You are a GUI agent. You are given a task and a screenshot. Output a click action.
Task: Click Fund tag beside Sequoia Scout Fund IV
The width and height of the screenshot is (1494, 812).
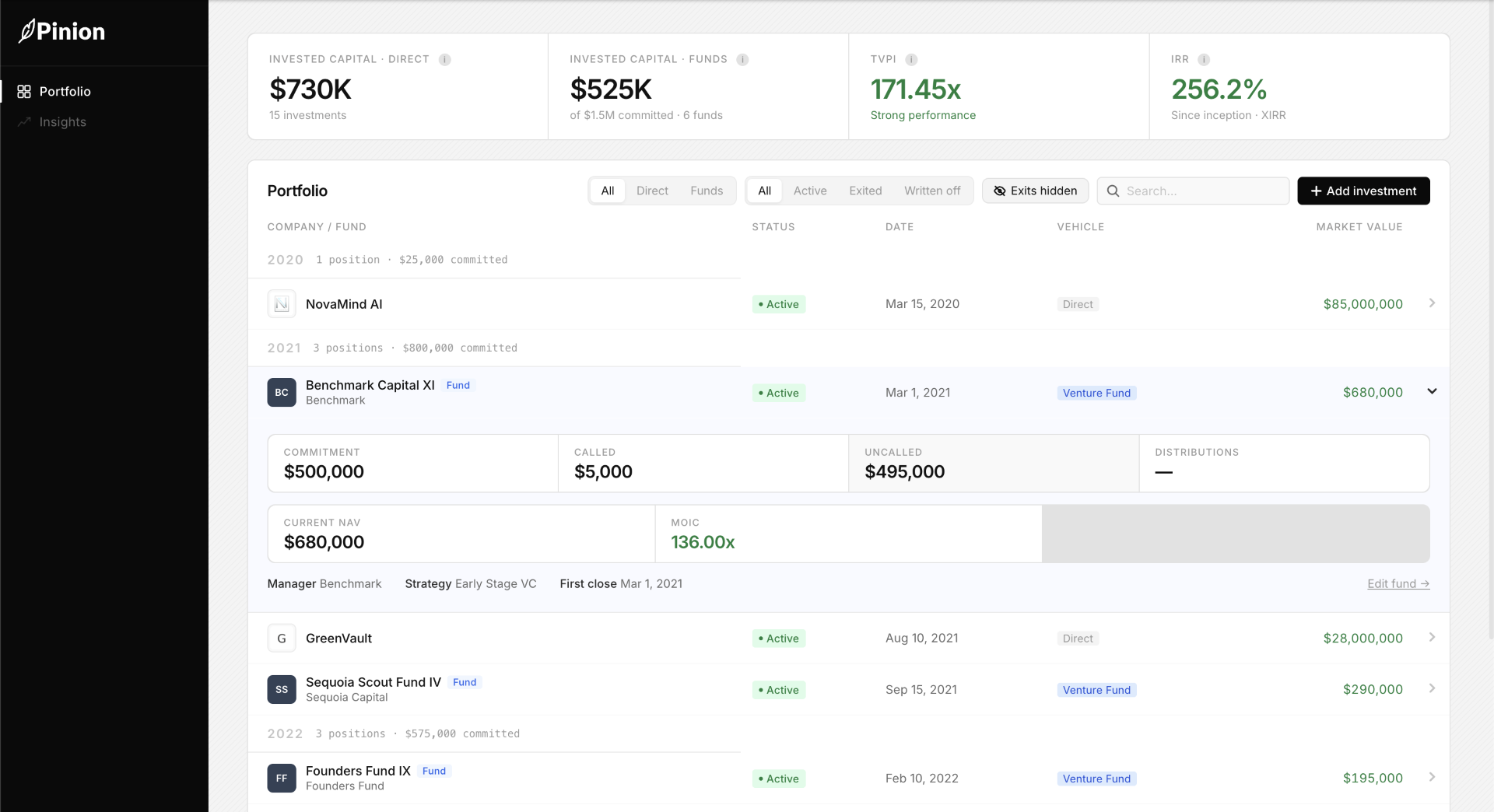pyautogui.click(x=465, y=683)
